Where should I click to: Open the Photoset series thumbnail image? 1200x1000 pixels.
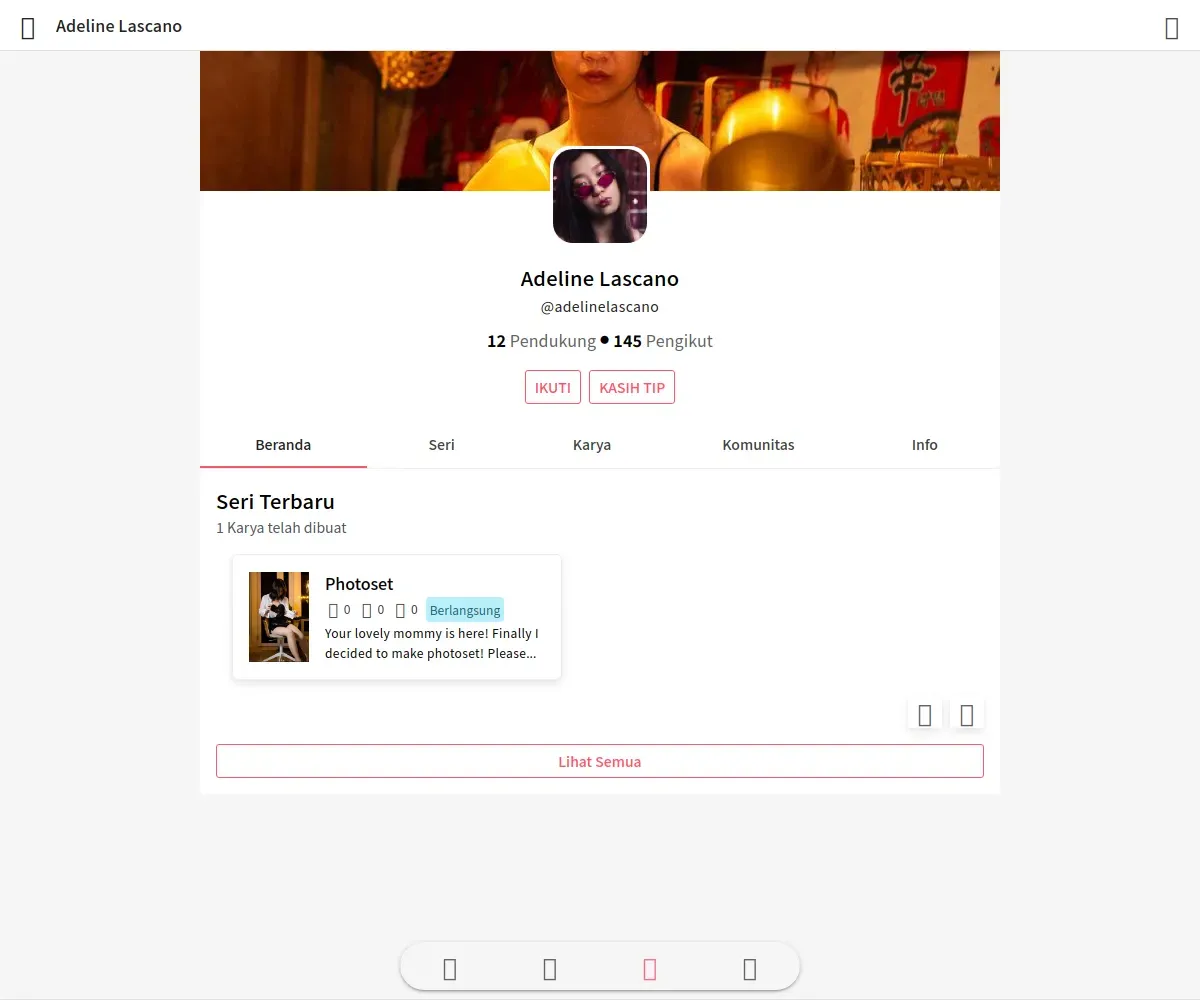click(279, 617)
